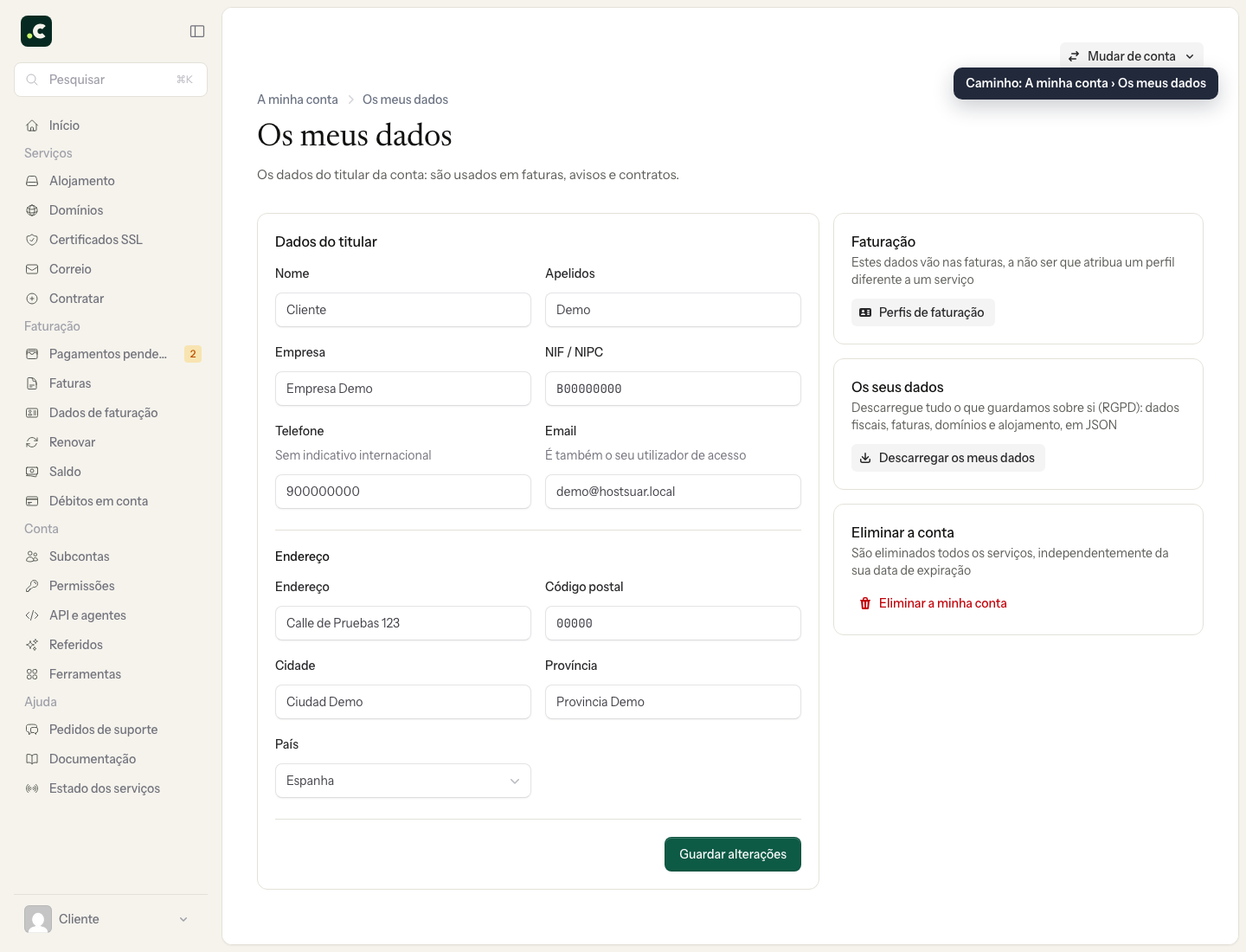Click the API e agentes code icon

pyautogui.click(x=32, y=615)
